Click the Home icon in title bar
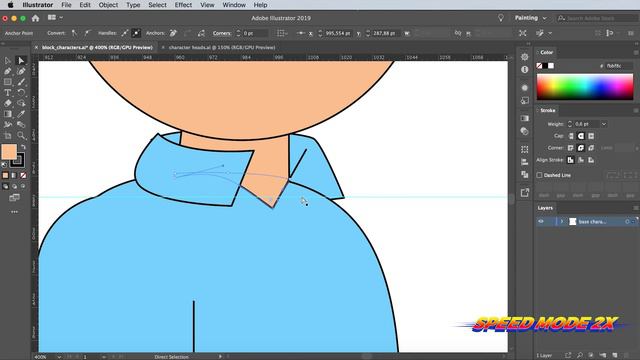Image resolution: width=640 pixels, height=360 pixels. [x=36, y=18]
